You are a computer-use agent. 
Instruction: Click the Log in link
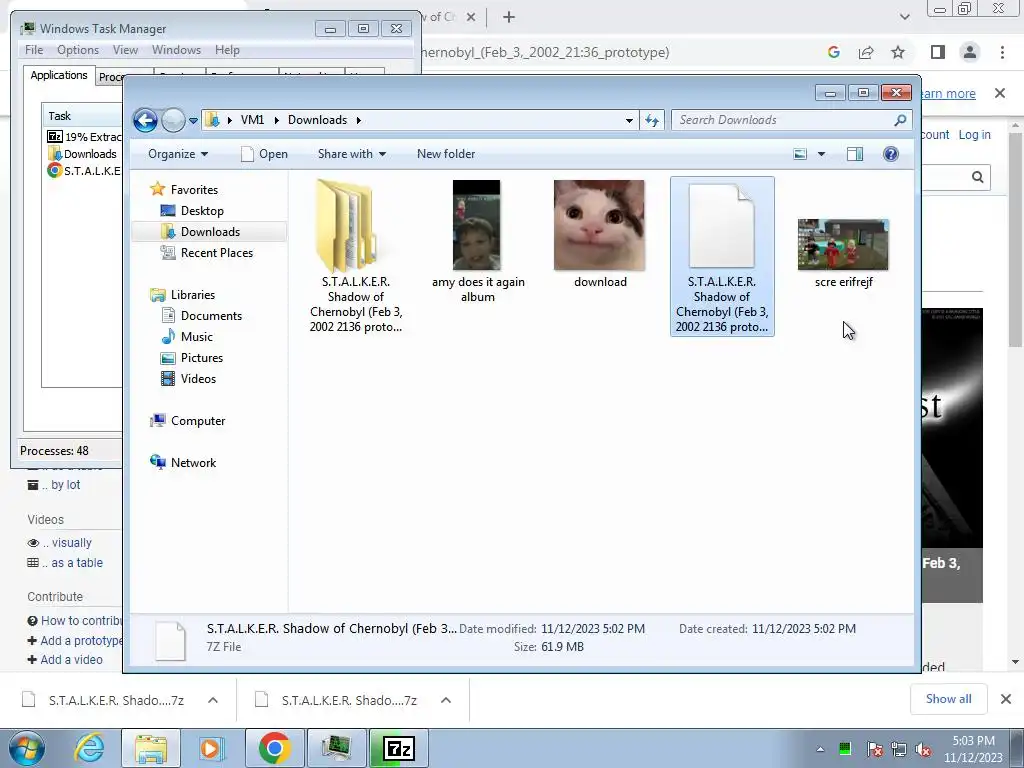tap(974, 135)
